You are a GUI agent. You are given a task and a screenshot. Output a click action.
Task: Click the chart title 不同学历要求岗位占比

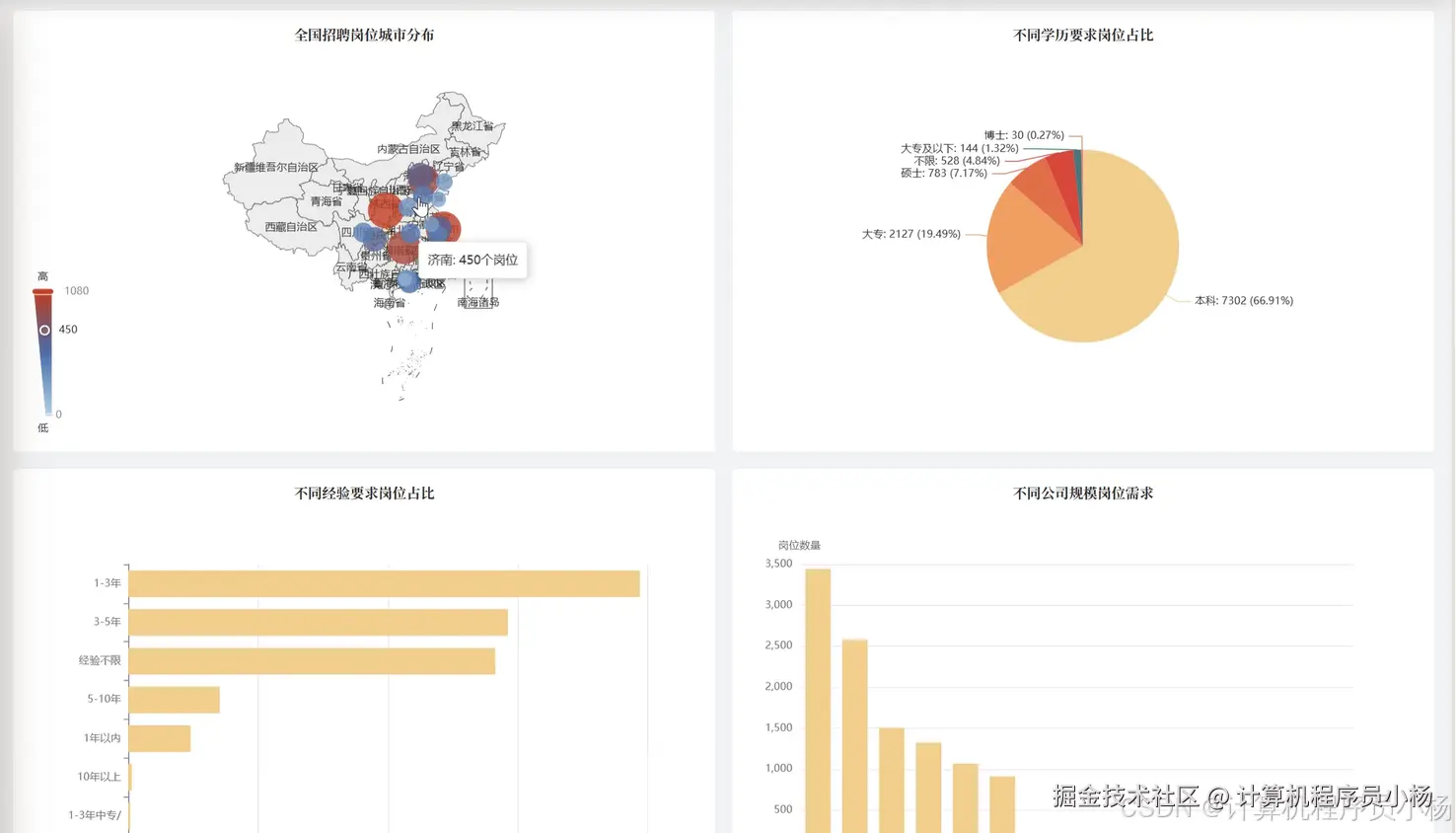click(1083, 35)
